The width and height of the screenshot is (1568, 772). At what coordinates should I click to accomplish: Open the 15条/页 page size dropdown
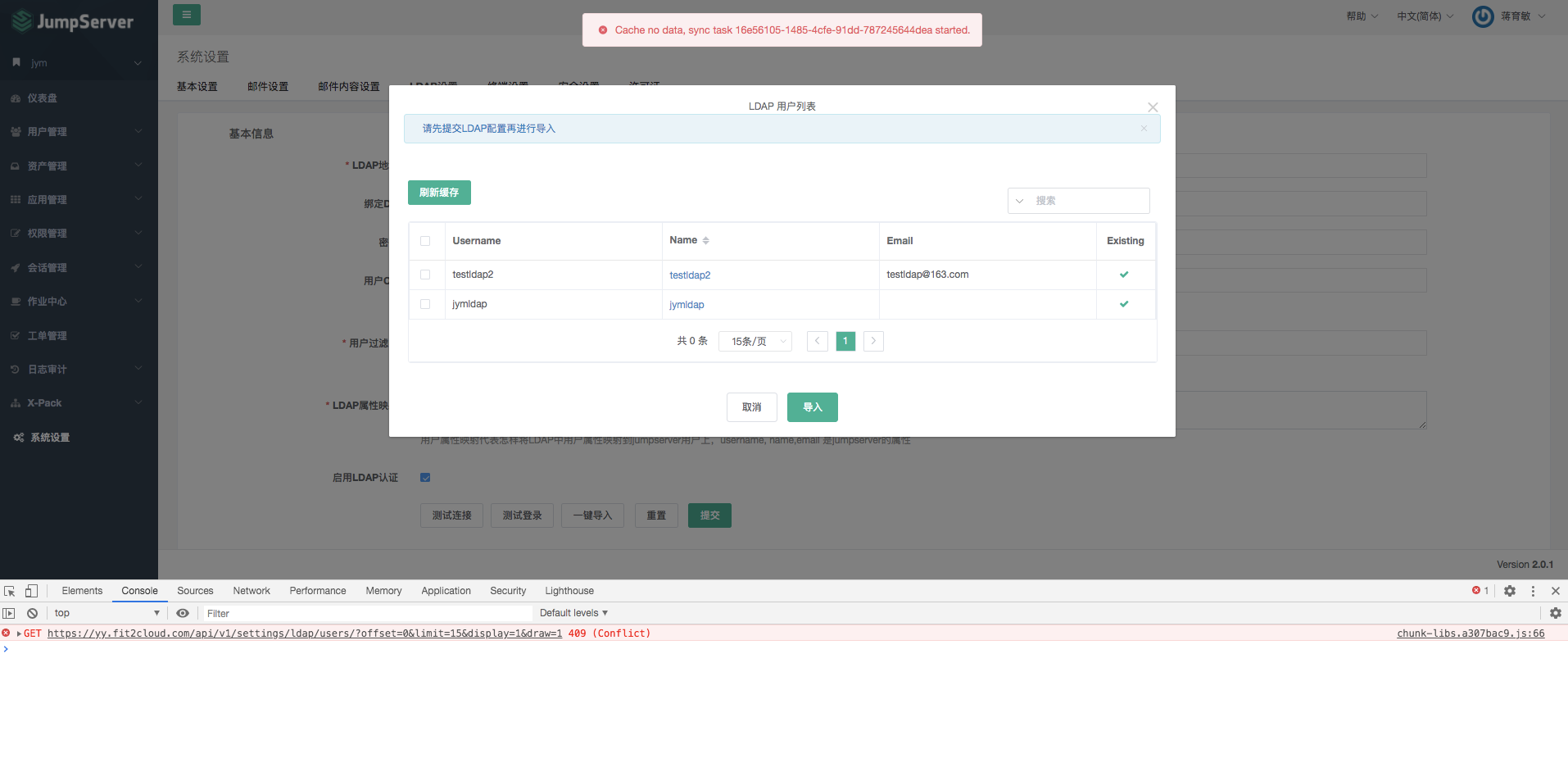pos(755,342)
